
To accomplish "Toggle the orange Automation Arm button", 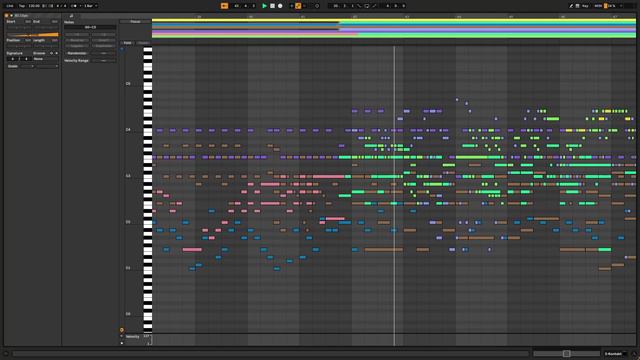I will (x=298, y=6).
